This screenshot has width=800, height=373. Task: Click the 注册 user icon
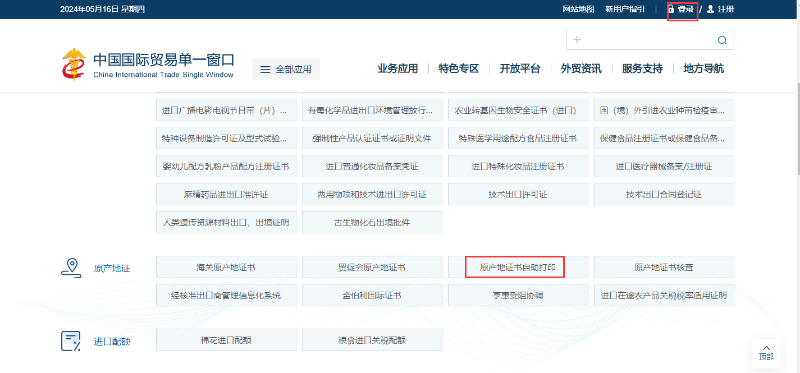[710, 9]
